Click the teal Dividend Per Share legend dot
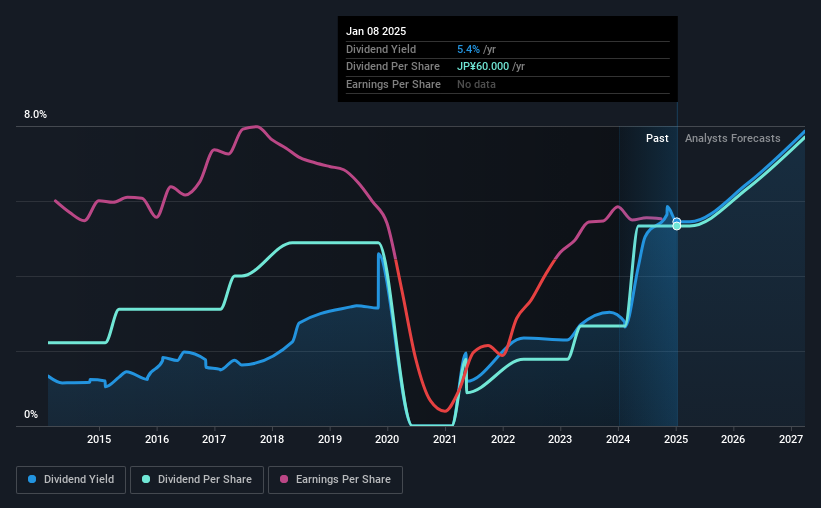 146,479
